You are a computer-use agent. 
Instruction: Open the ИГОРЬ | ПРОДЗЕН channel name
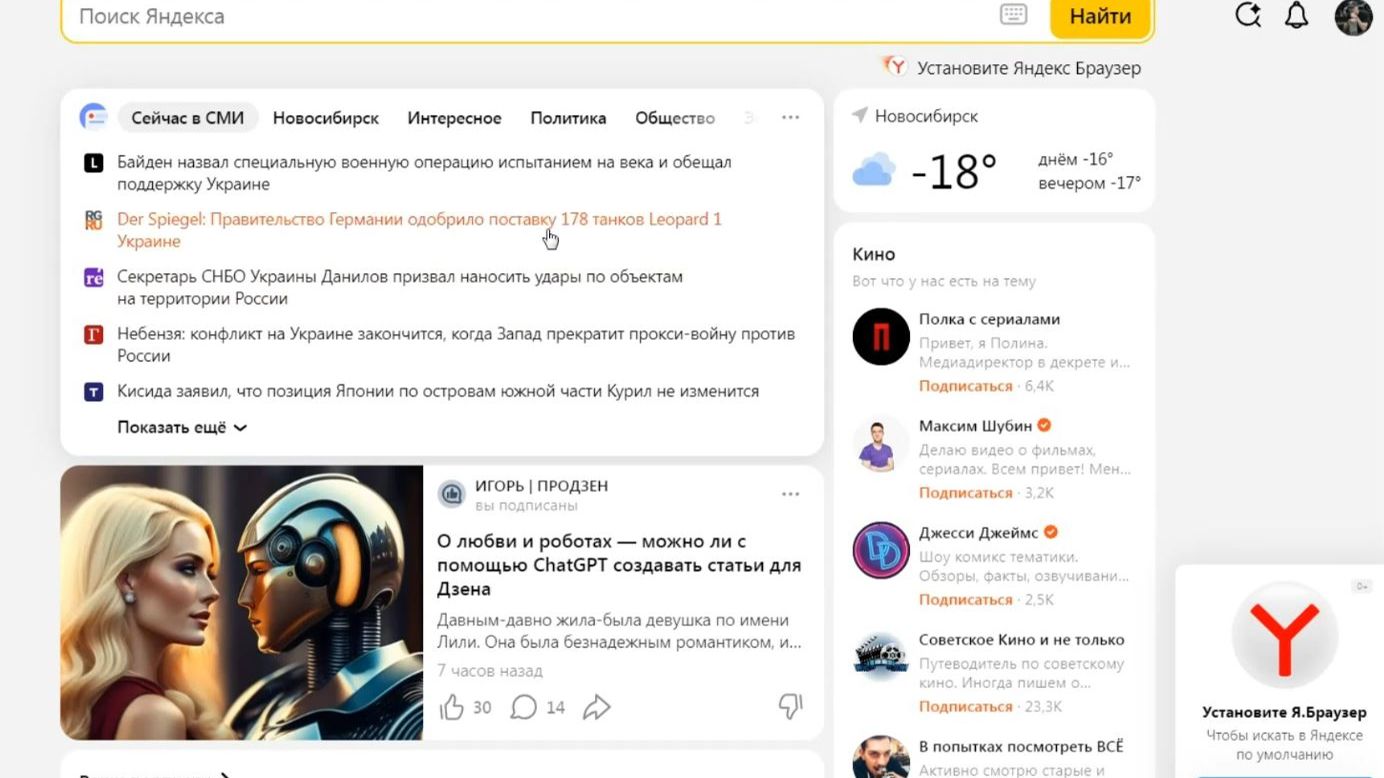click(x=541, y=486)
